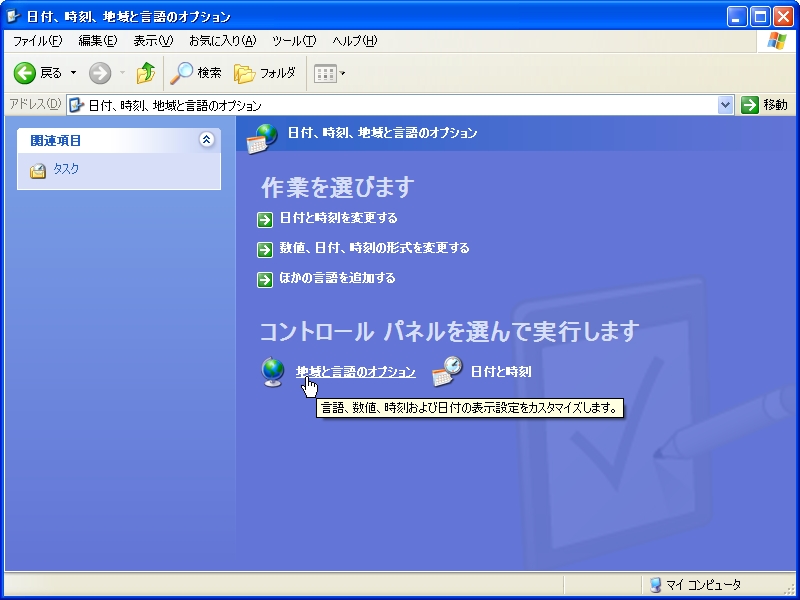This screenshot has width=800, height=600.
Task: Click inside the address bar text field
Action: (x=400, y=105)
